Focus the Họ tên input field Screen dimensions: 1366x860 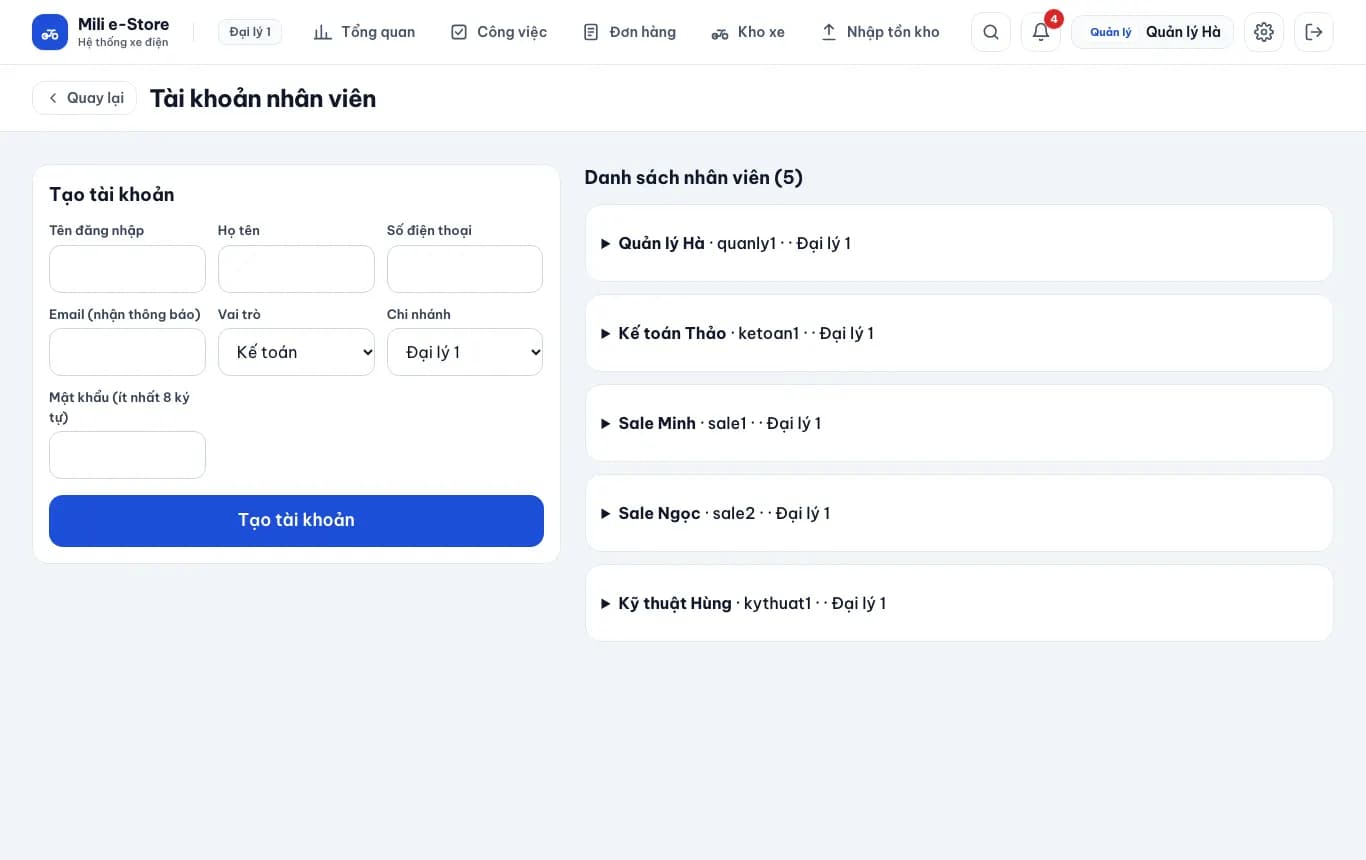(296, 269)
